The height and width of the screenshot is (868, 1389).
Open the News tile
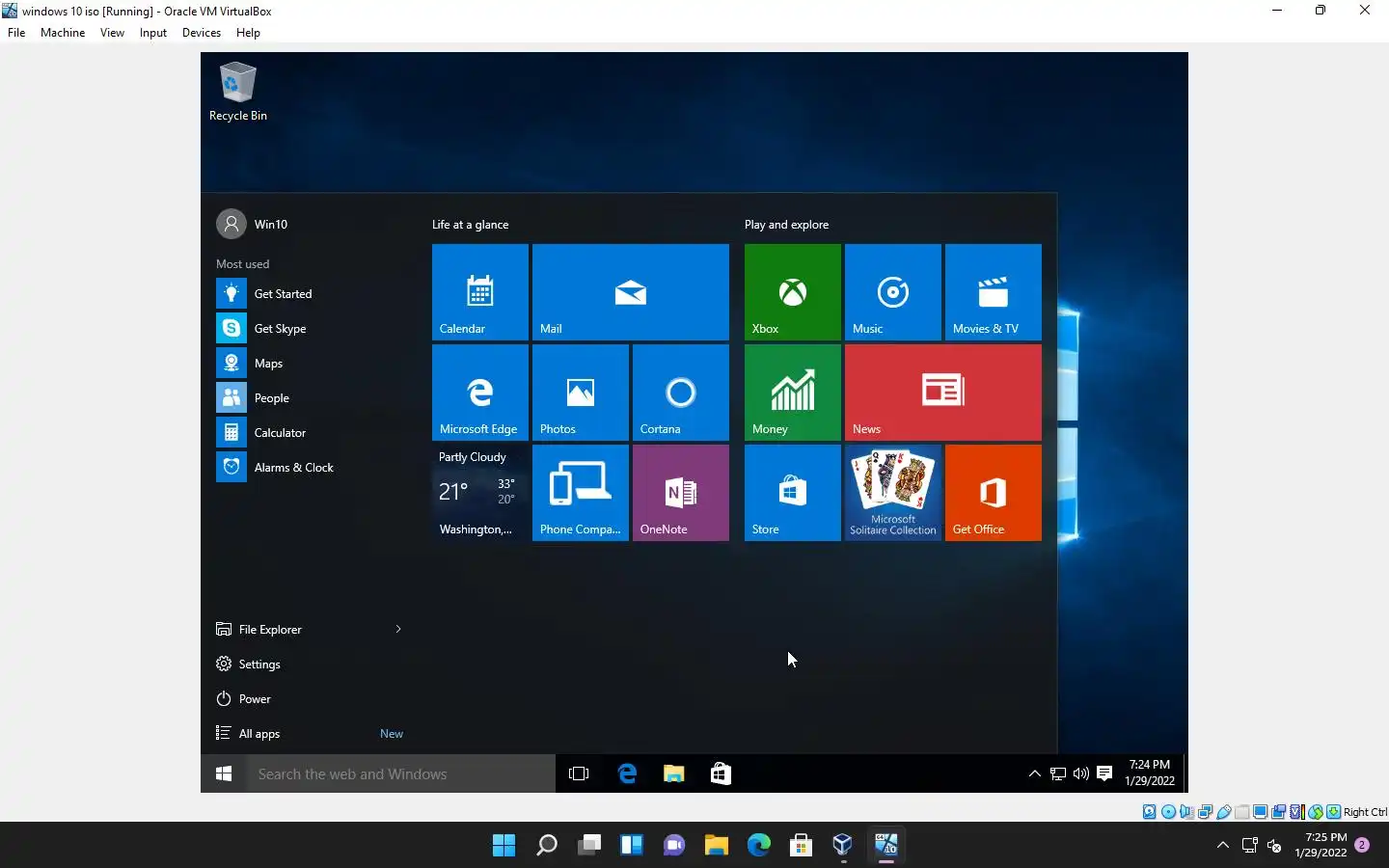pos(943,393)
